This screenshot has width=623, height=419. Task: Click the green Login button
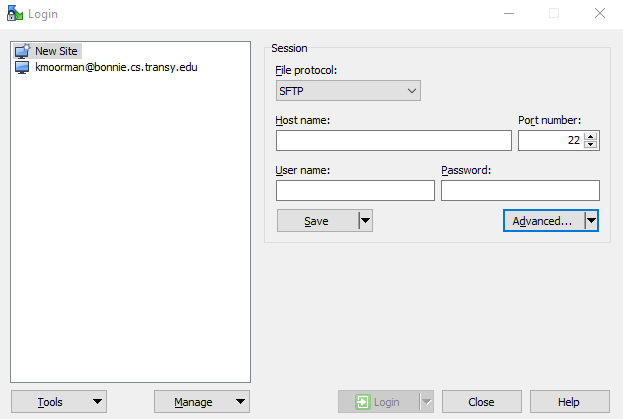tap(376, 402)
